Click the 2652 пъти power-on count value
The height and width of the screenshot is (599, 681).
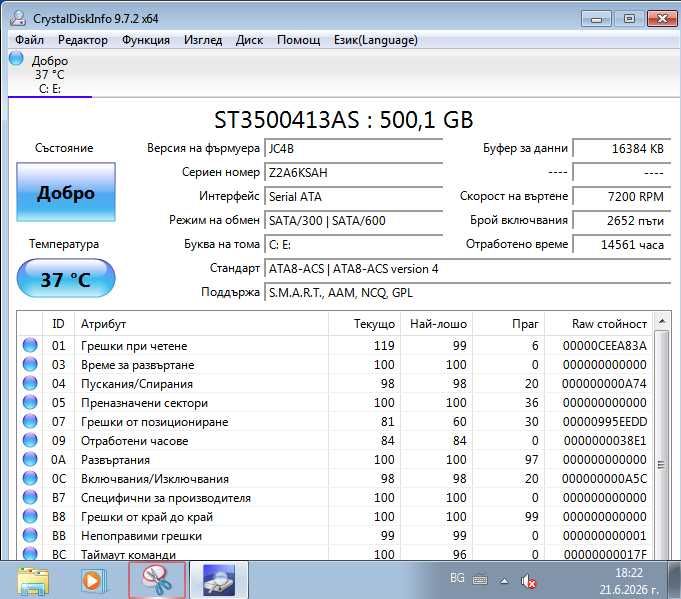coord(622,220)
